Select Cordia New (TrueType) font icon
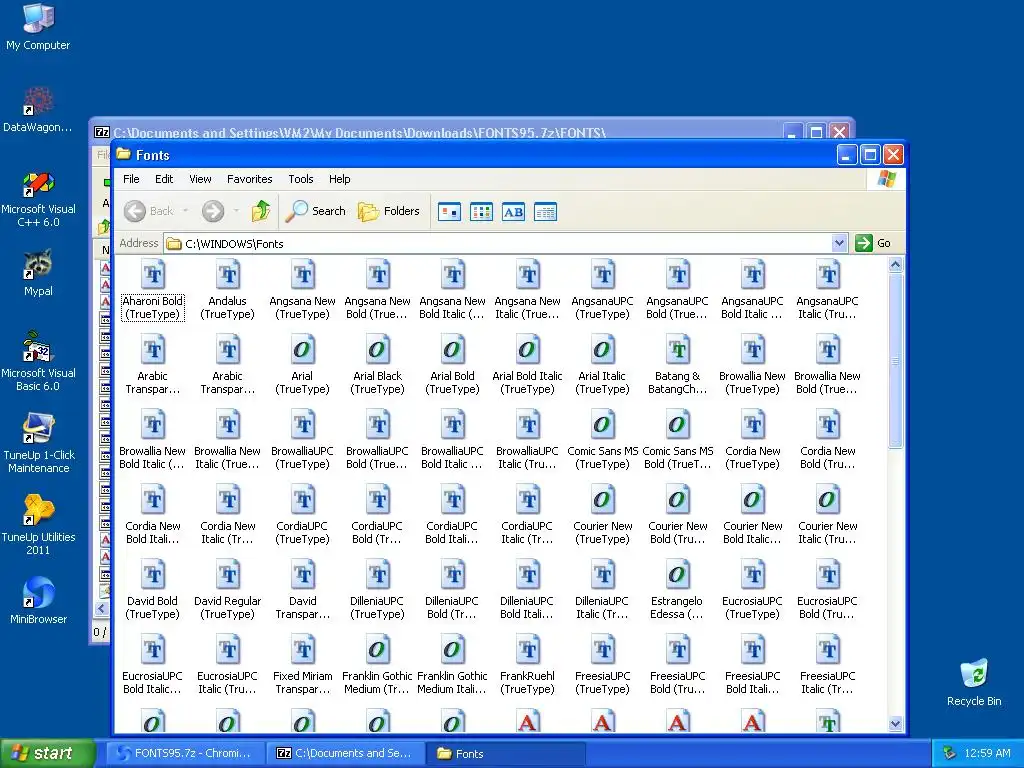Image resolution: width=1024 pixels, height=768 pixels. 752,425
